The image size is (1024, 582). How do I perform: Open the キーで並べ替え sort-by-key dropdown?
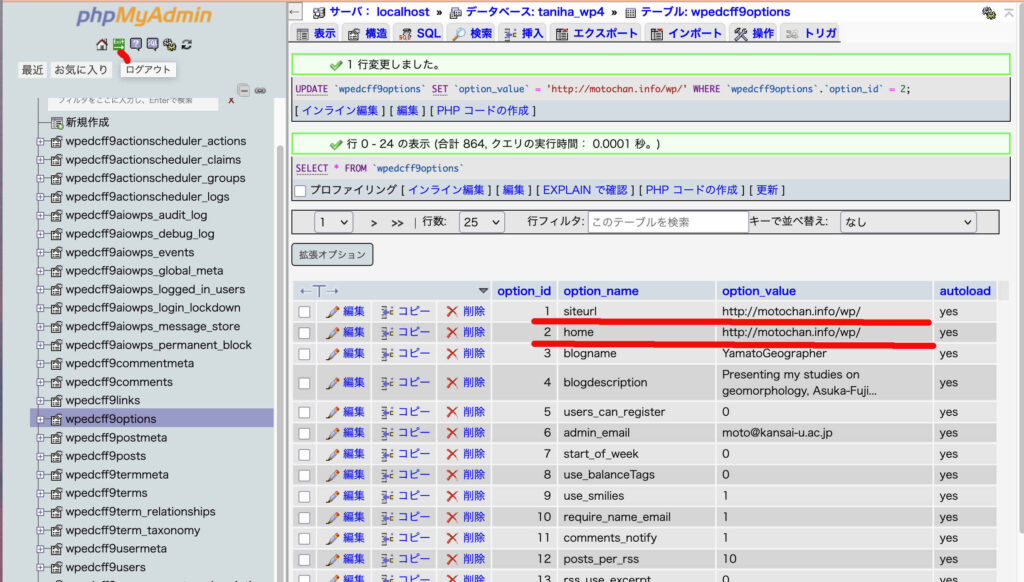908,222
